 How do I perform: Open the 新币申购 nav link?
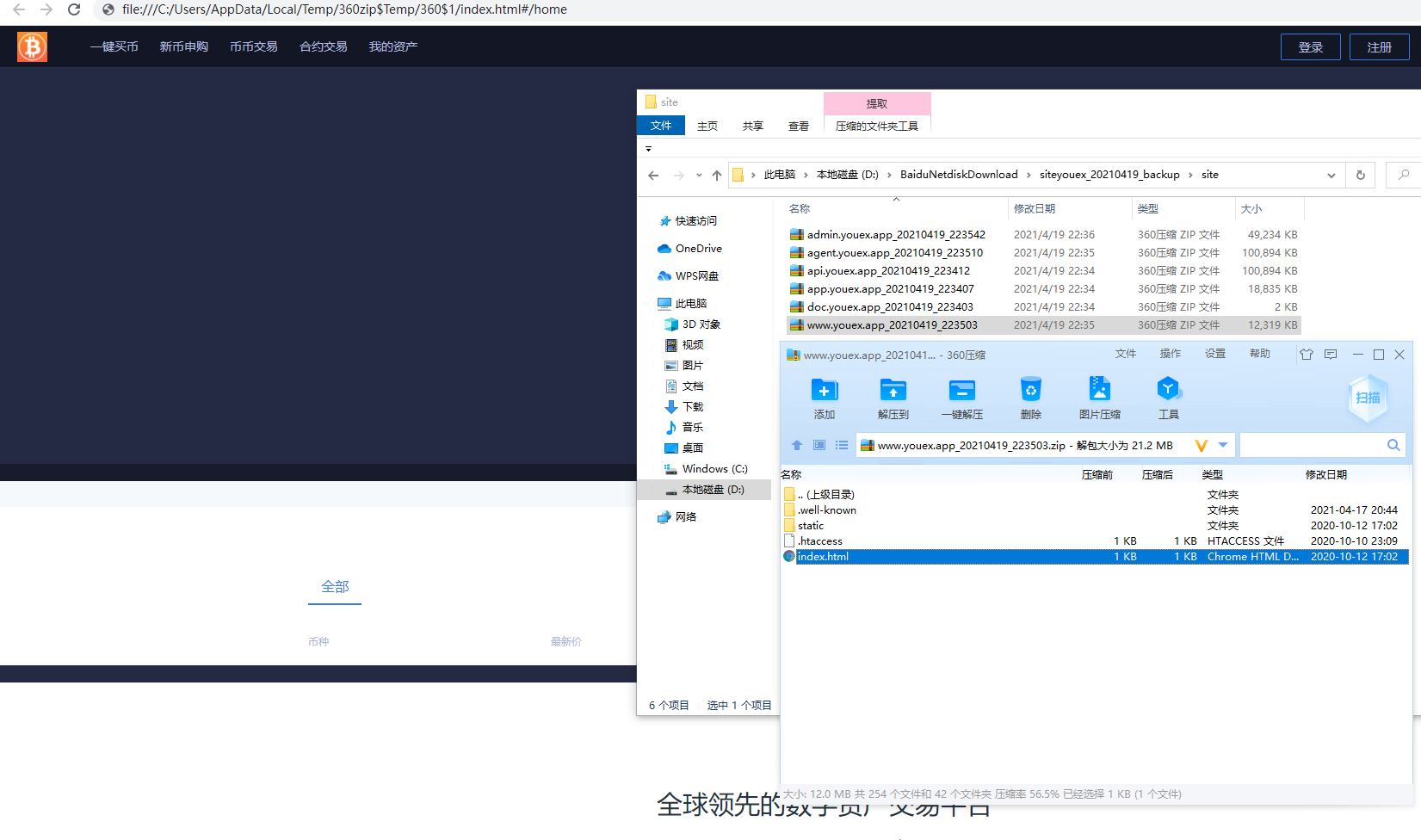coord(184,46)
